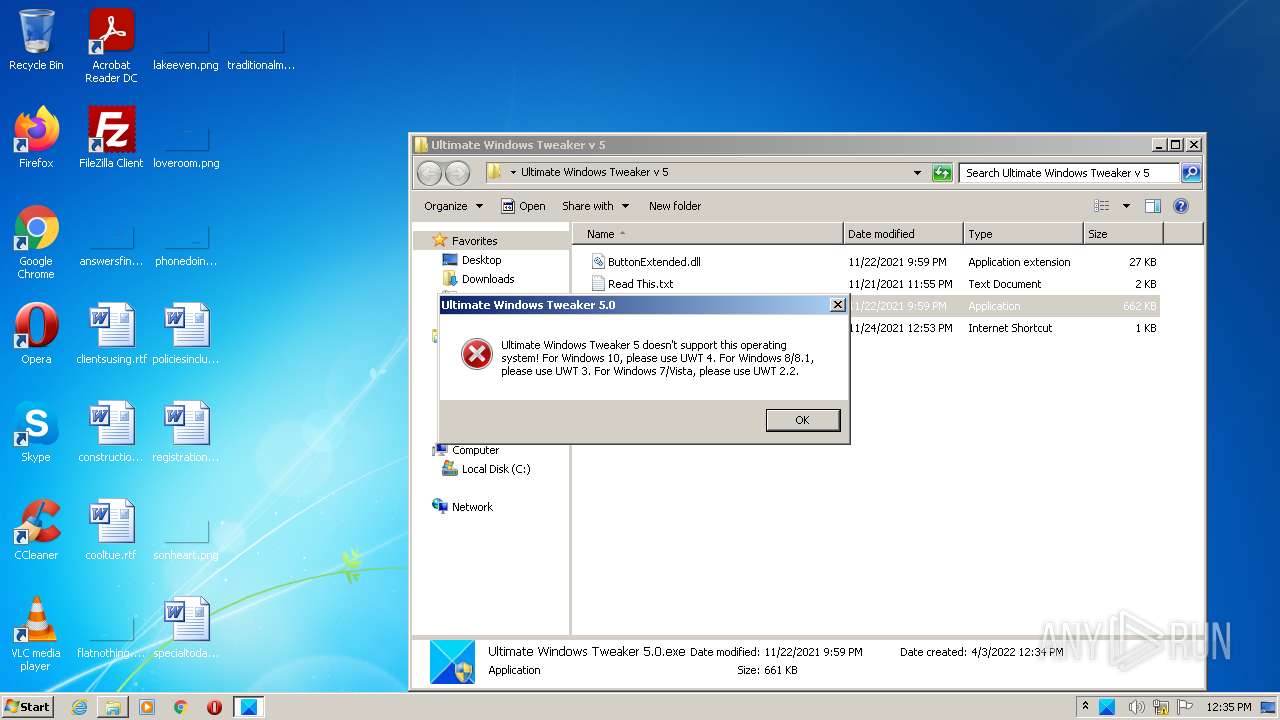Image resolution: width=1280 pixels, height=720 pixels.
Task: Select registration... document icon
Action: point(186,431)
